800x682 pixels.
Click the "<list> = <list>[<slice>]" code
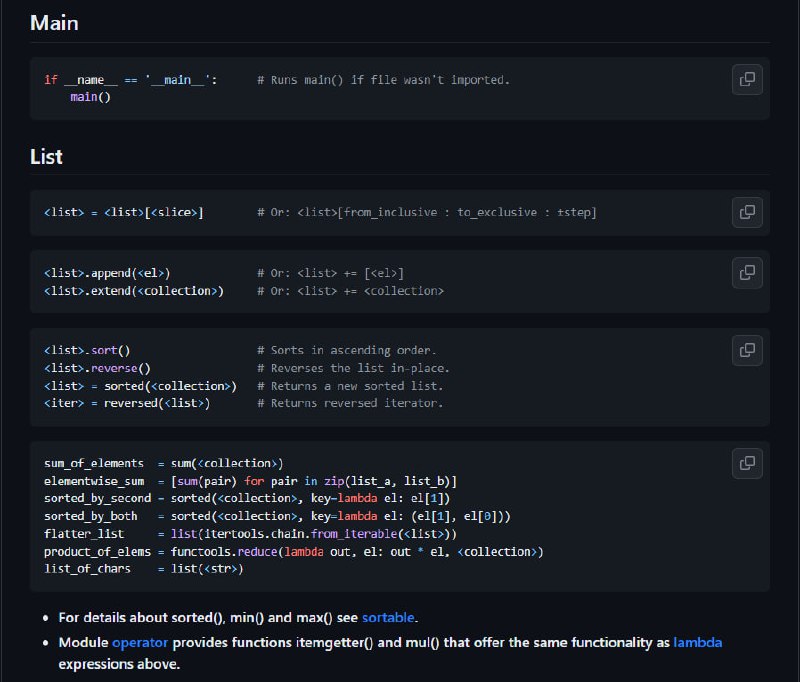tap(124, 212)
